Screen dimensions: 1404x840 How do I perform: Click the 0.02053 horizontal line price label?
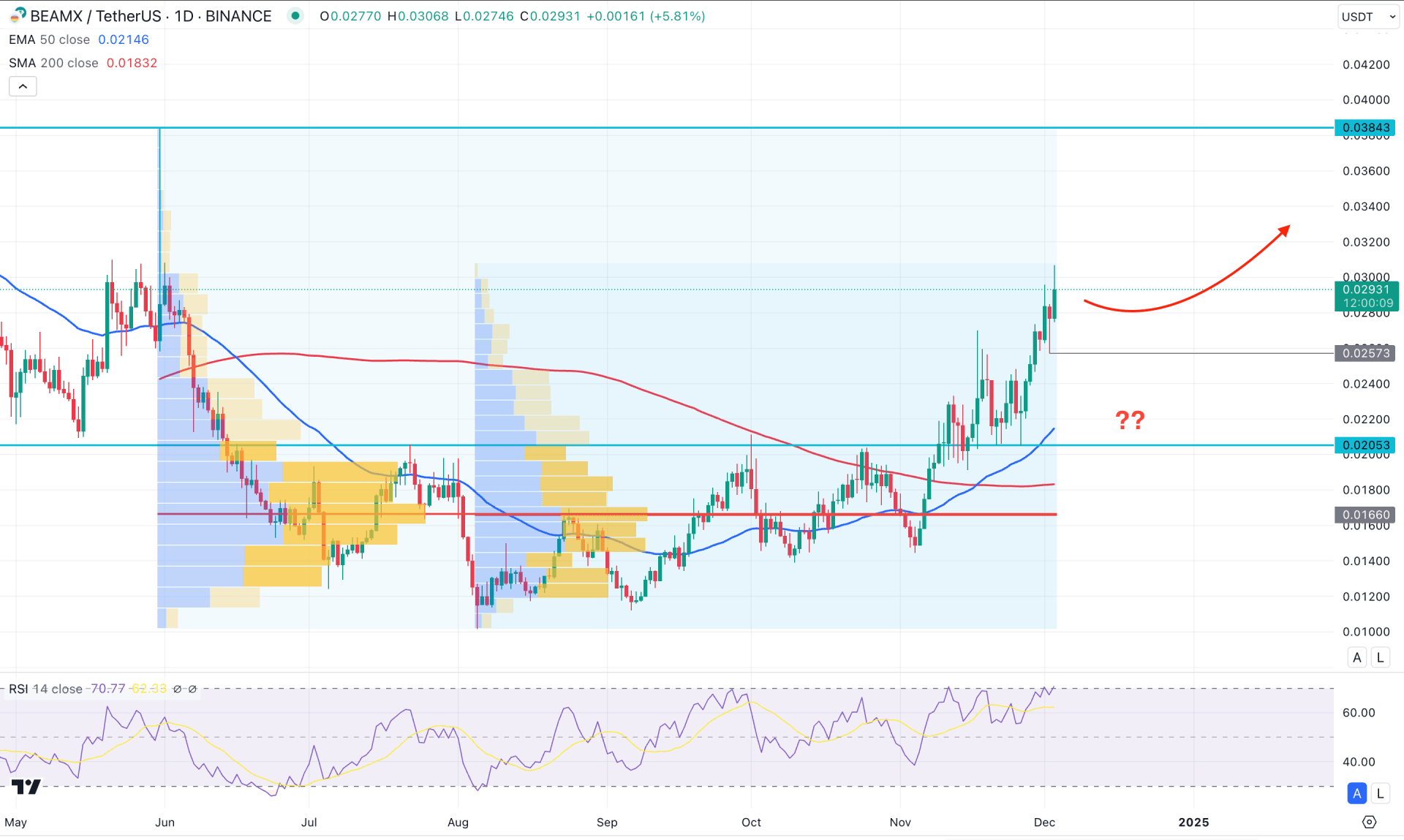[1365, 444]
